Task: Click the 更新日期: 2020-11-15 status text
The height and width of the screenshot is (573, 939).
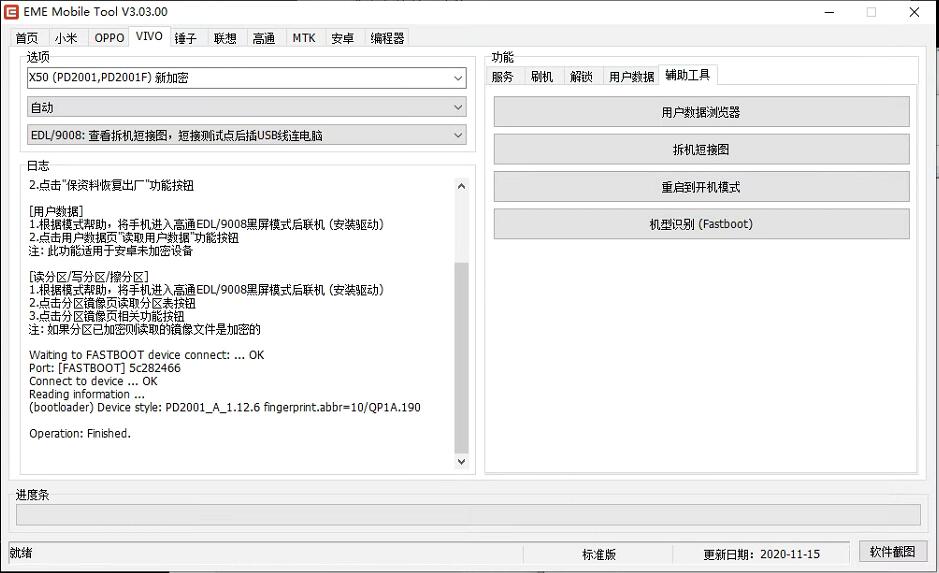Action: coord(761,554)
